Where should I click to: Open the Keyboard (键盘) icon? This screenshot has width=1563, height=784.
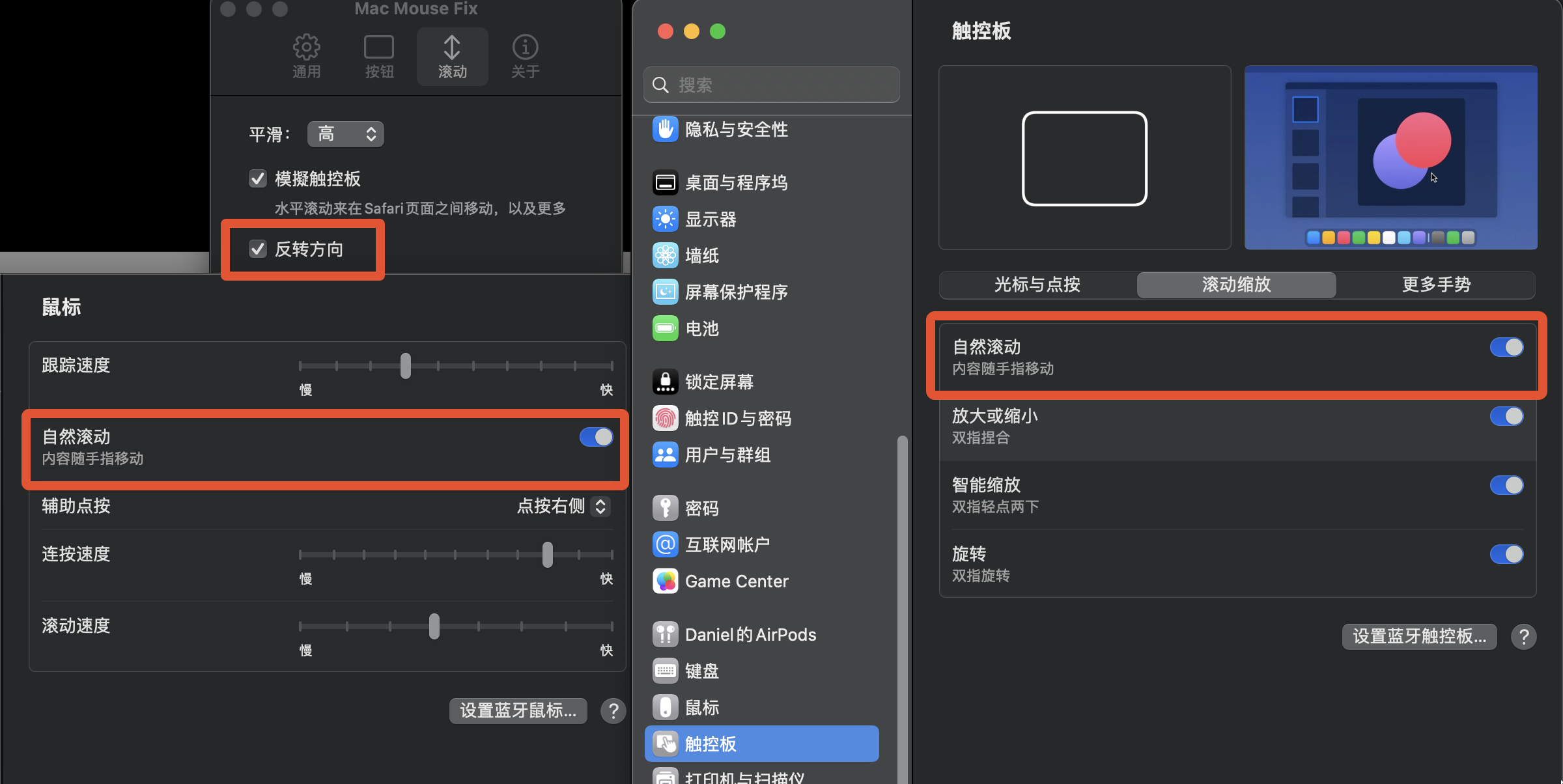point(665,671)
